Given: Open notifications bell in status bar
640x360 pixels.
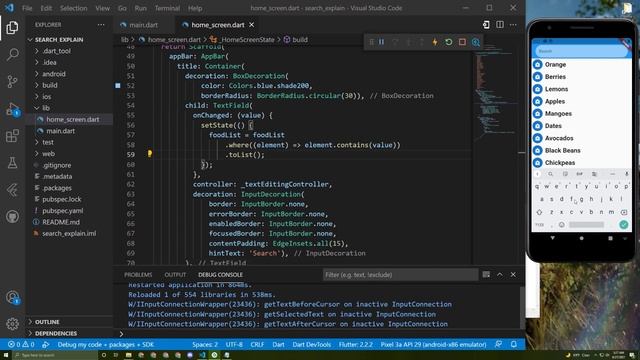Looking at the screenshot, I should [513, 344].
